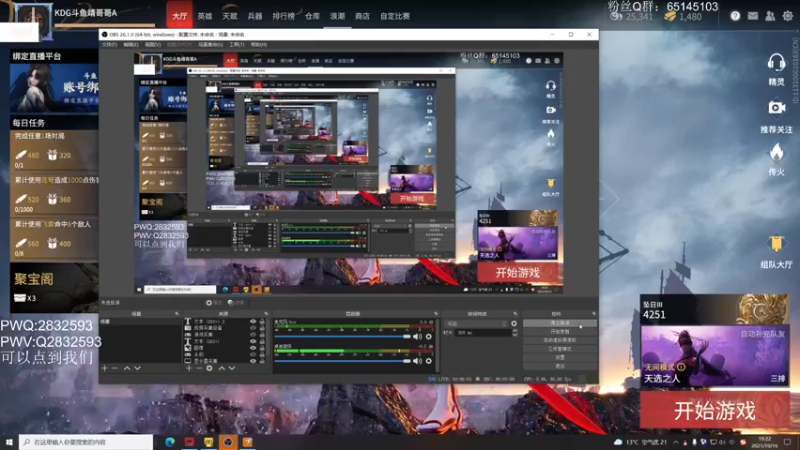Switch to the 商店 tab in game lobby
The height and width of the screenshot is (450, 800).
tap(362, 16)
